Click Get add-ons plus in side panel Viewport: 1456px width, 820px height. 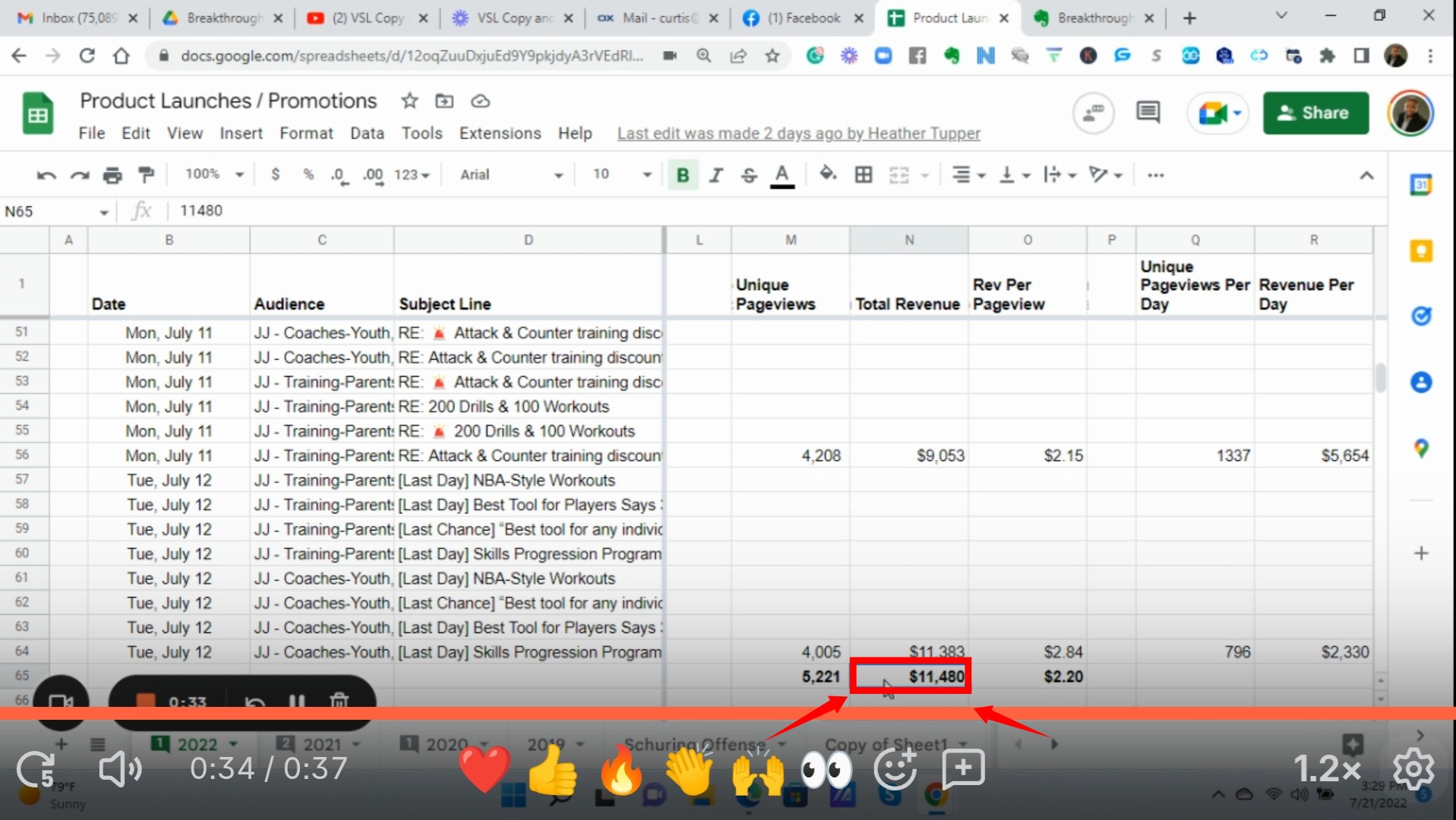(x=1421, y=553)
